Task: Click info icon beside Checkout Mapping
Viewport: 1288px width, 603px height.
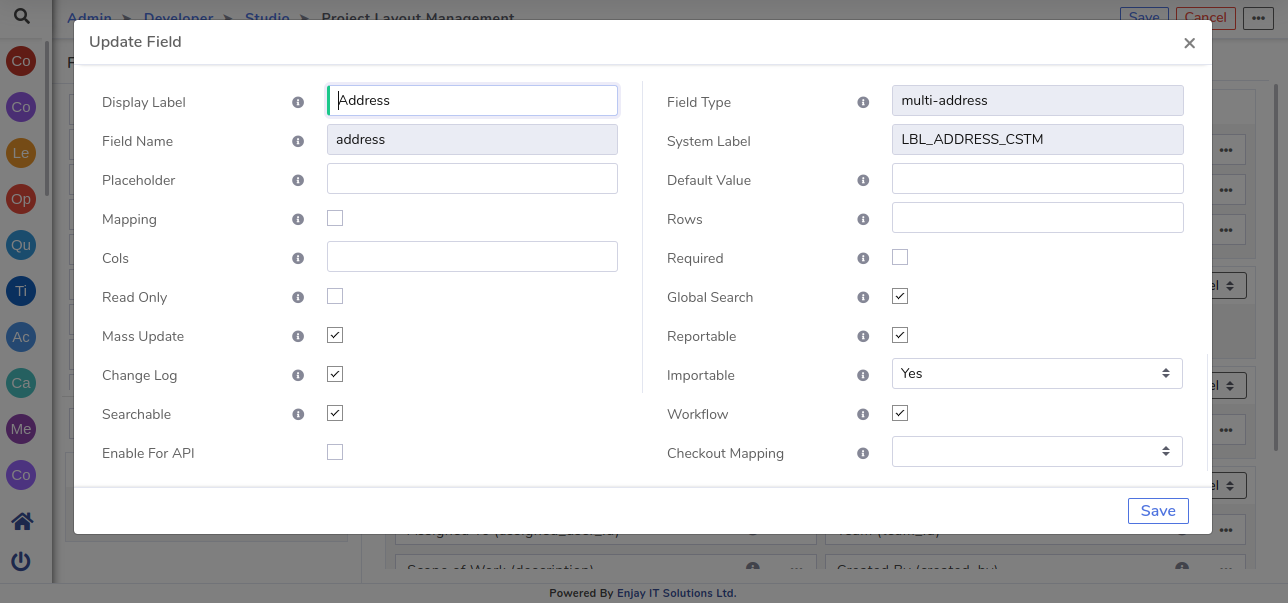Action: 863,453
